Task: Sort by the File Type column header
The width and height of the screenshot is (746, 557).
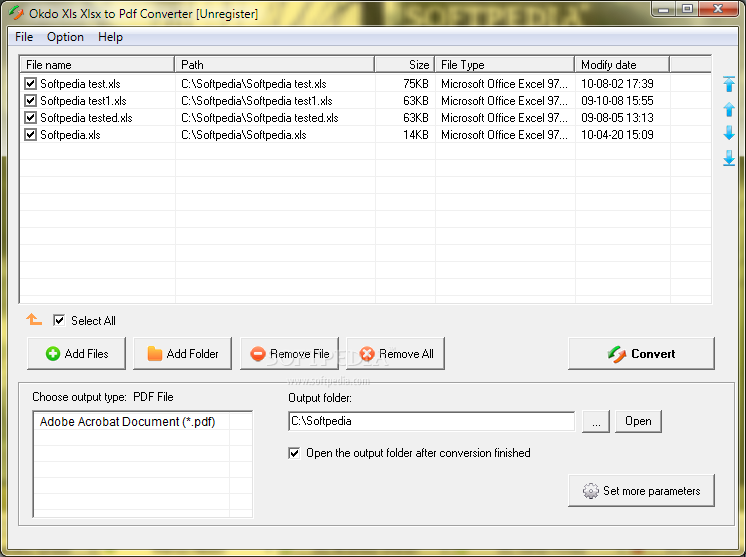Action: click(505, 65)
